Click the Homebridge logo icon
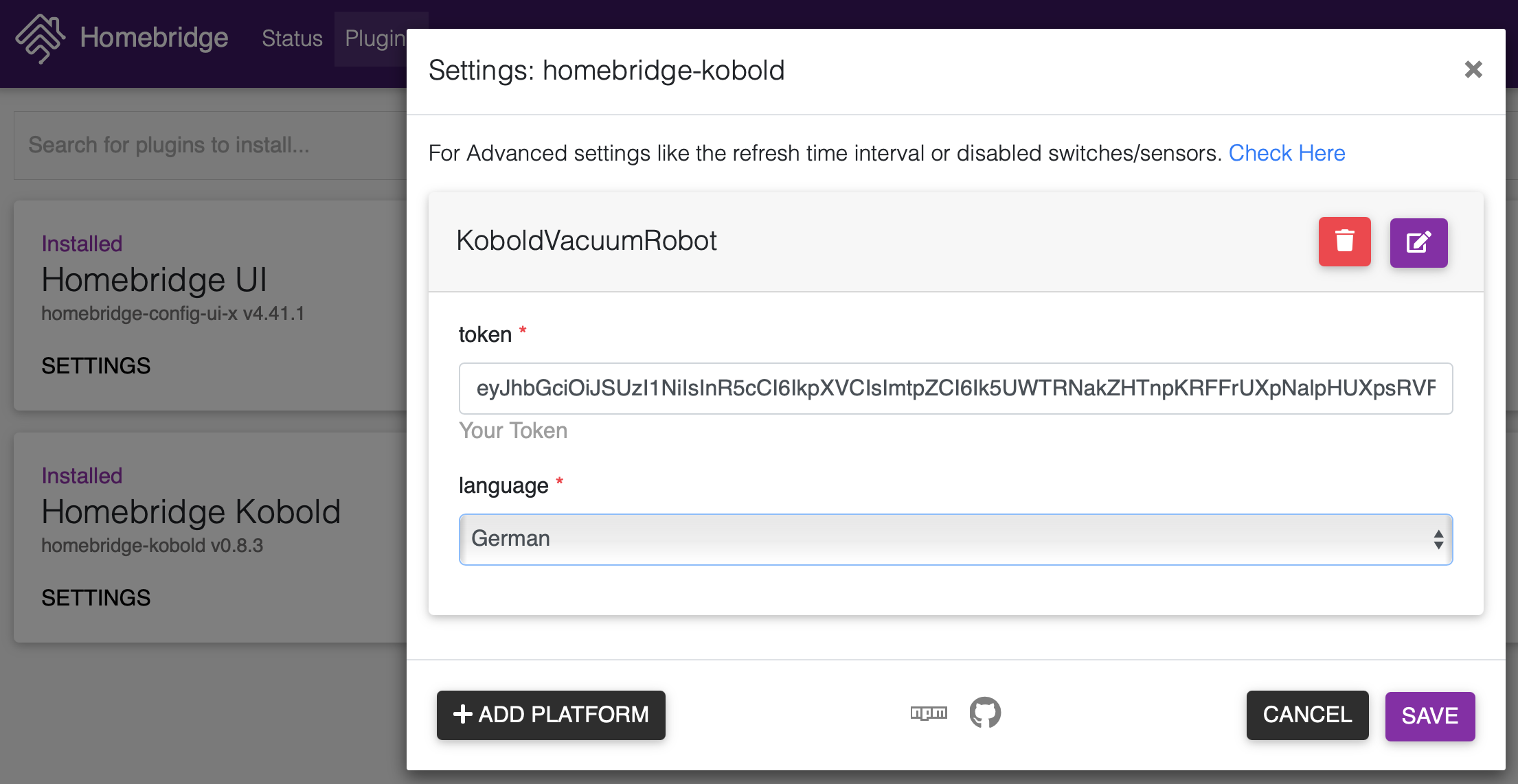The width and height of the screenshot is (1518, 784). click(x=41, y=38)
